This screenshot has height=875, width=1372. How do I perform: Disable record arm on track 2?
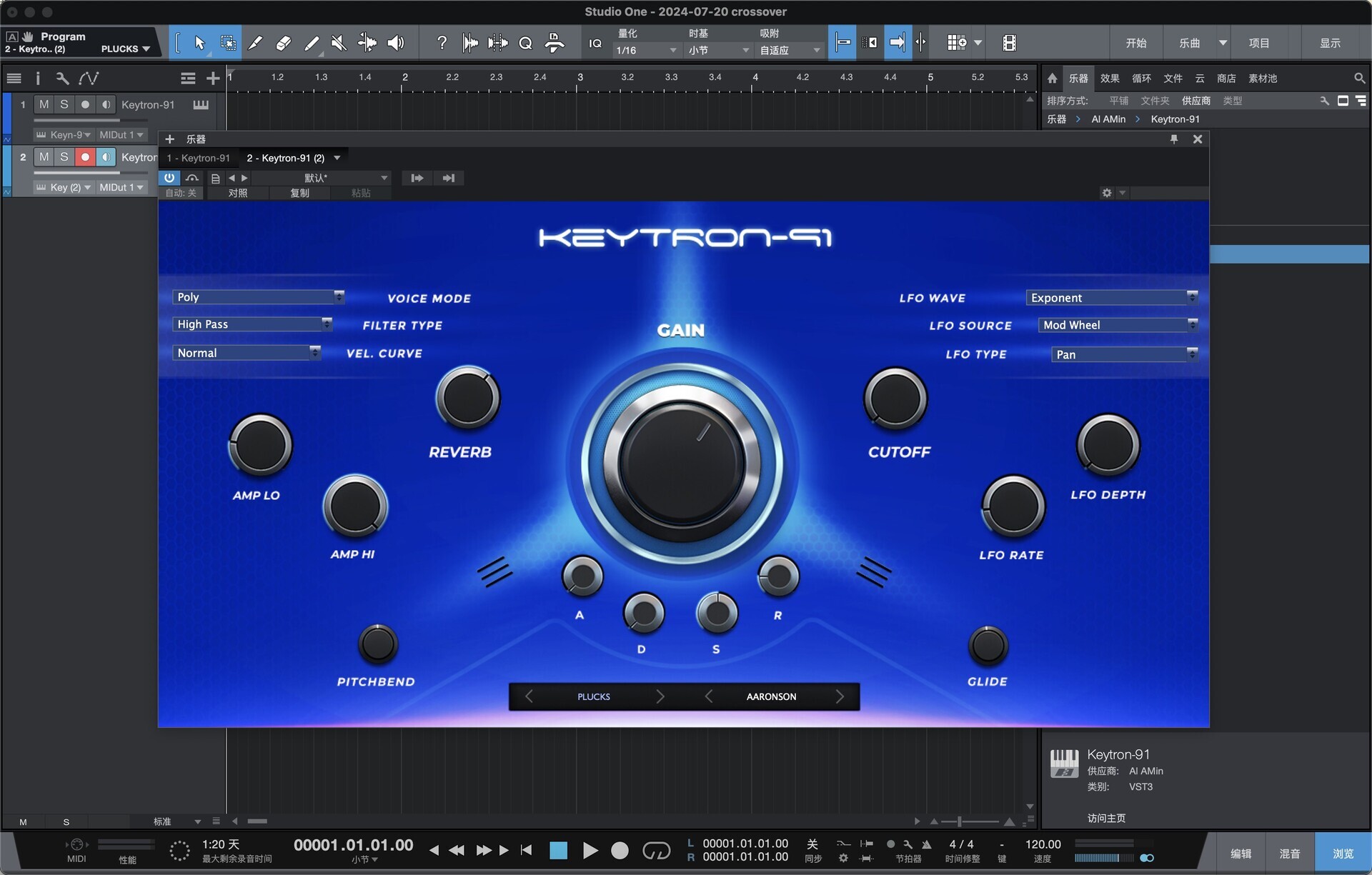click(85, 157)
